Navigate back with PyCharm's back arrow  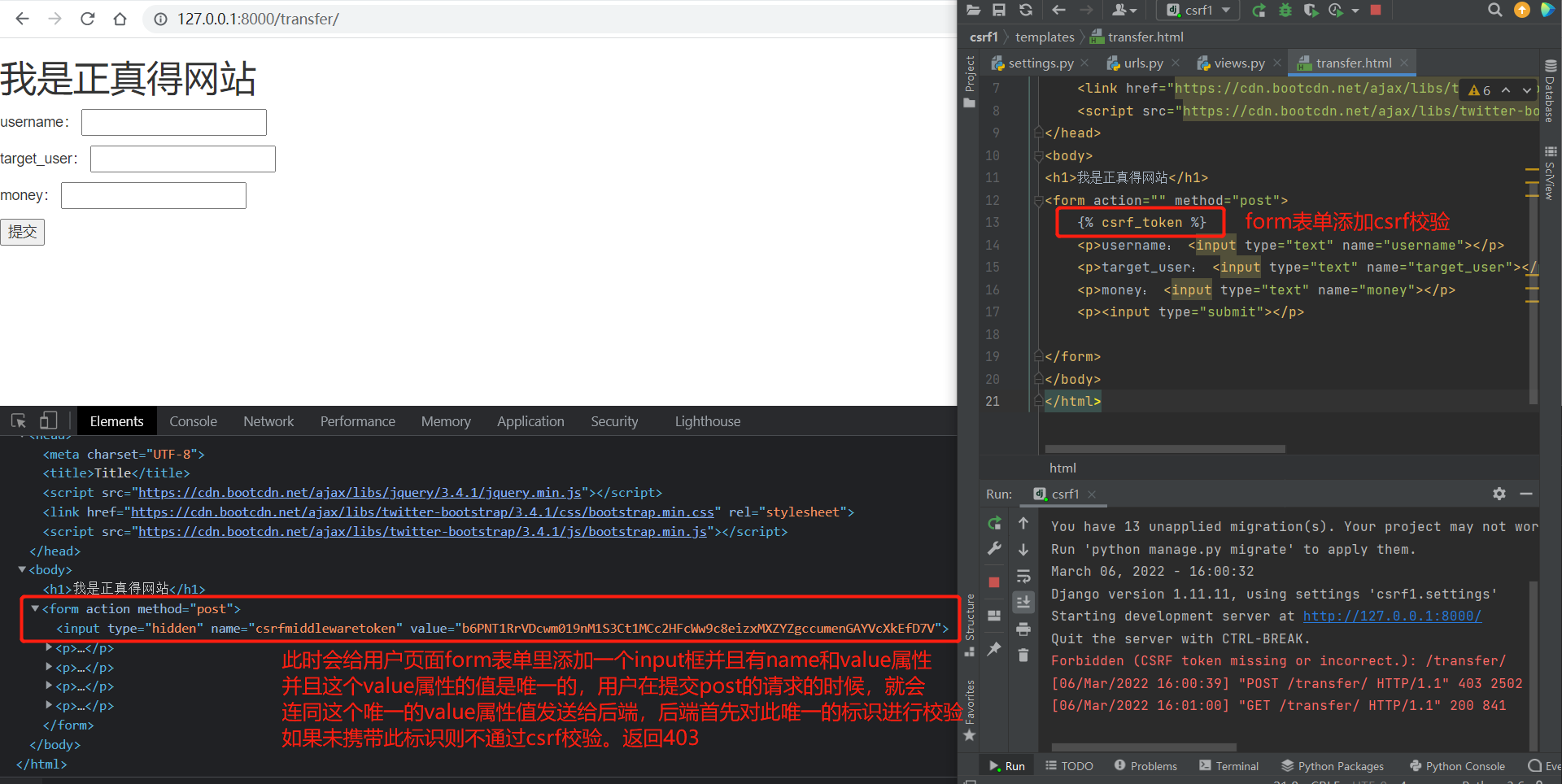click(x=1058, y=10)
